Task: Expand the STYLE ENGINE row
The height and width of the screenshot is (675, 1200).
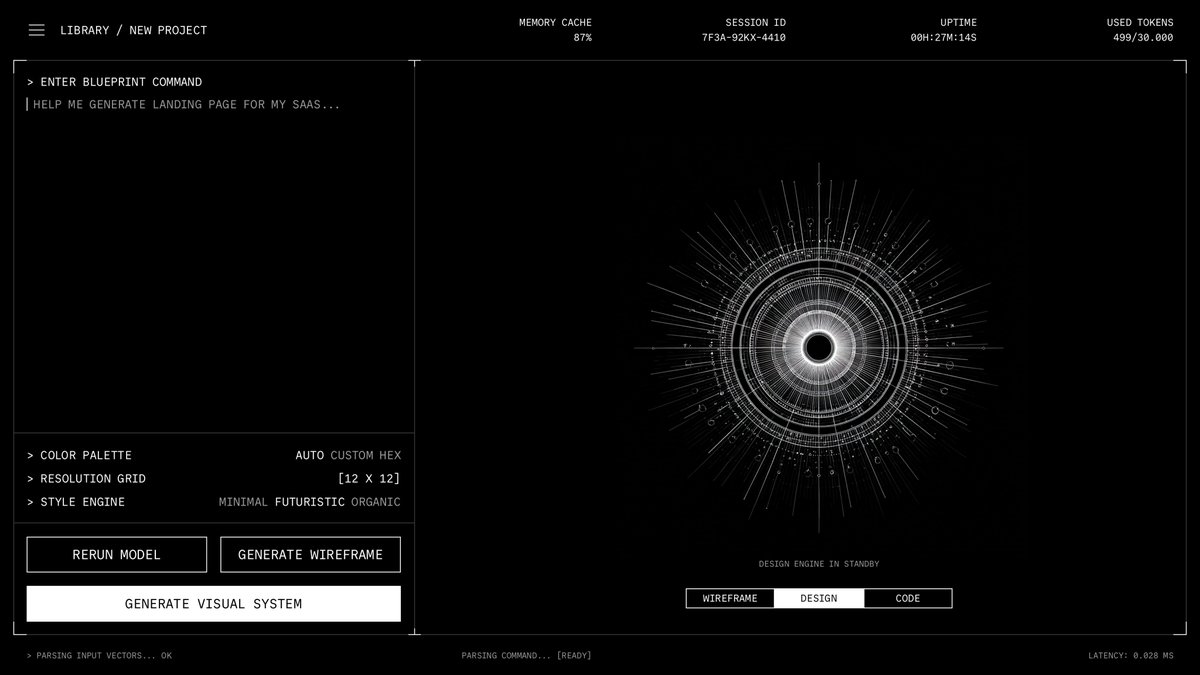Action: pyautogui.click(x=214, y=502)
